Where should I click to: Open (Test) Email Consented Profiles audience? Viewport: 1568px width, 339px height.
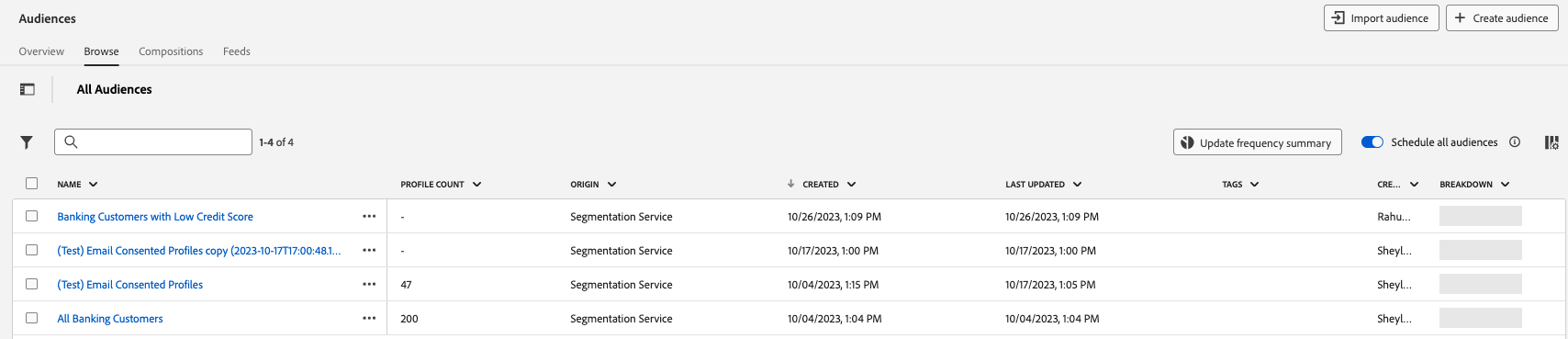click(130, 285)
